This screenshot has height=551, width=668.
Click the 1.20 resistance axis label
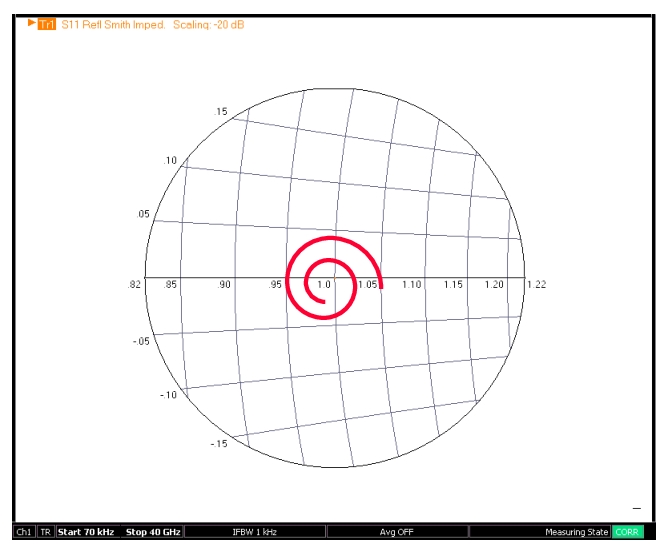(494, 284)
